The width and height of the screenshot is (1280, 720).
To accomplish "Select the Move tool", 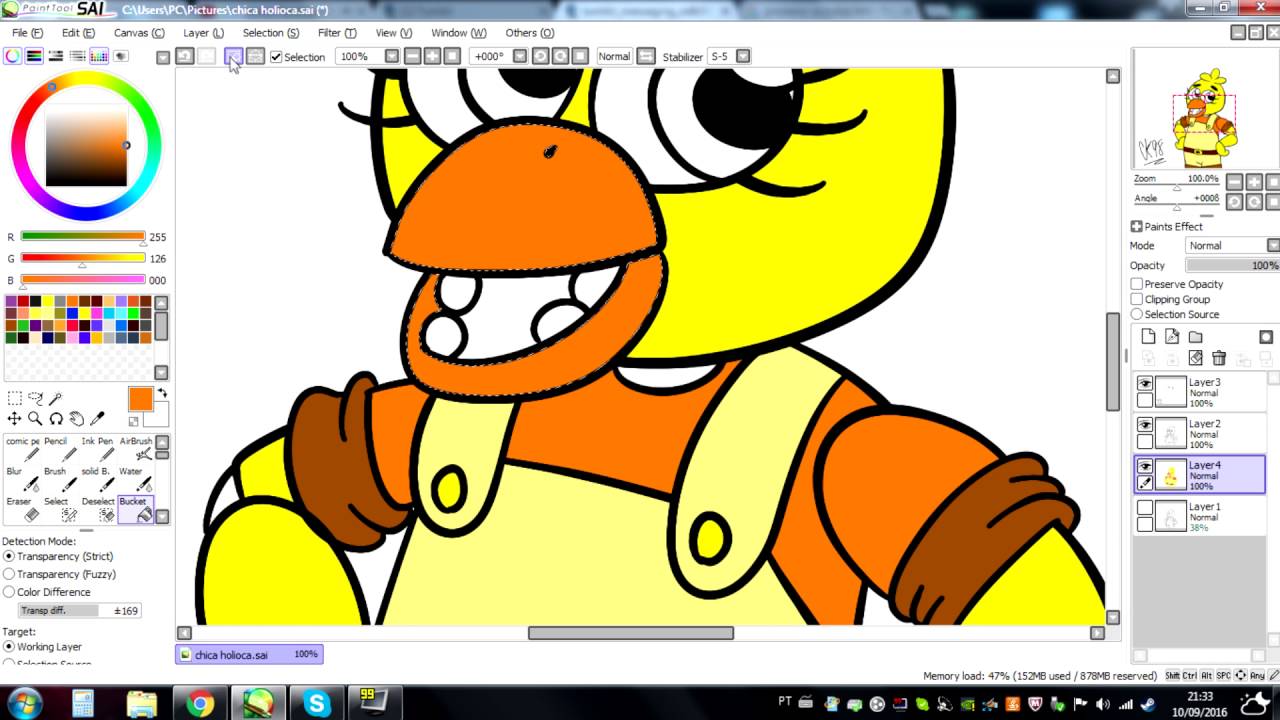I will (x=15, y=419).
